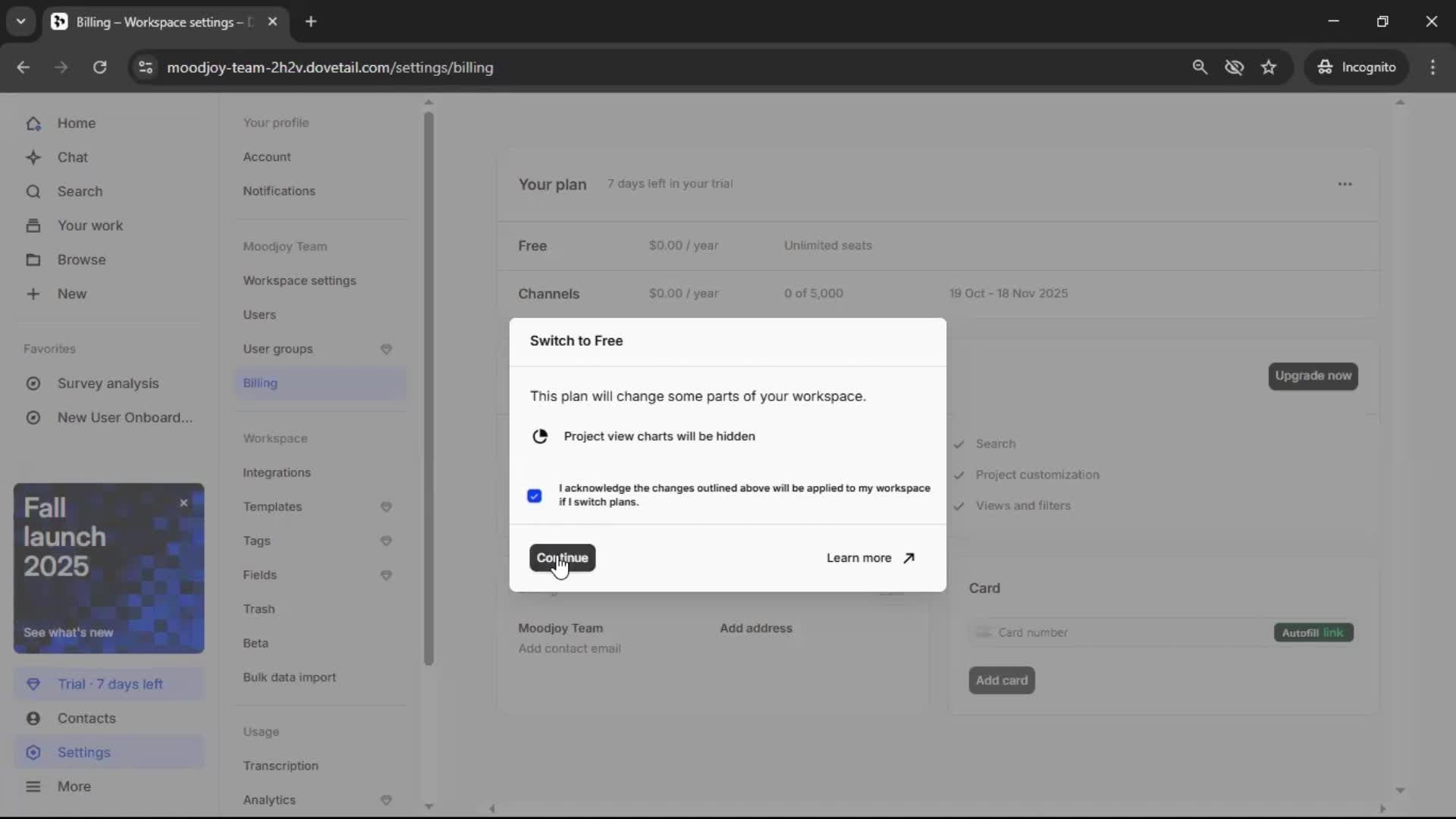Open the Workspace settings menu item
This screenshot has height=819, width=1456.
click(x=300, y=281)
